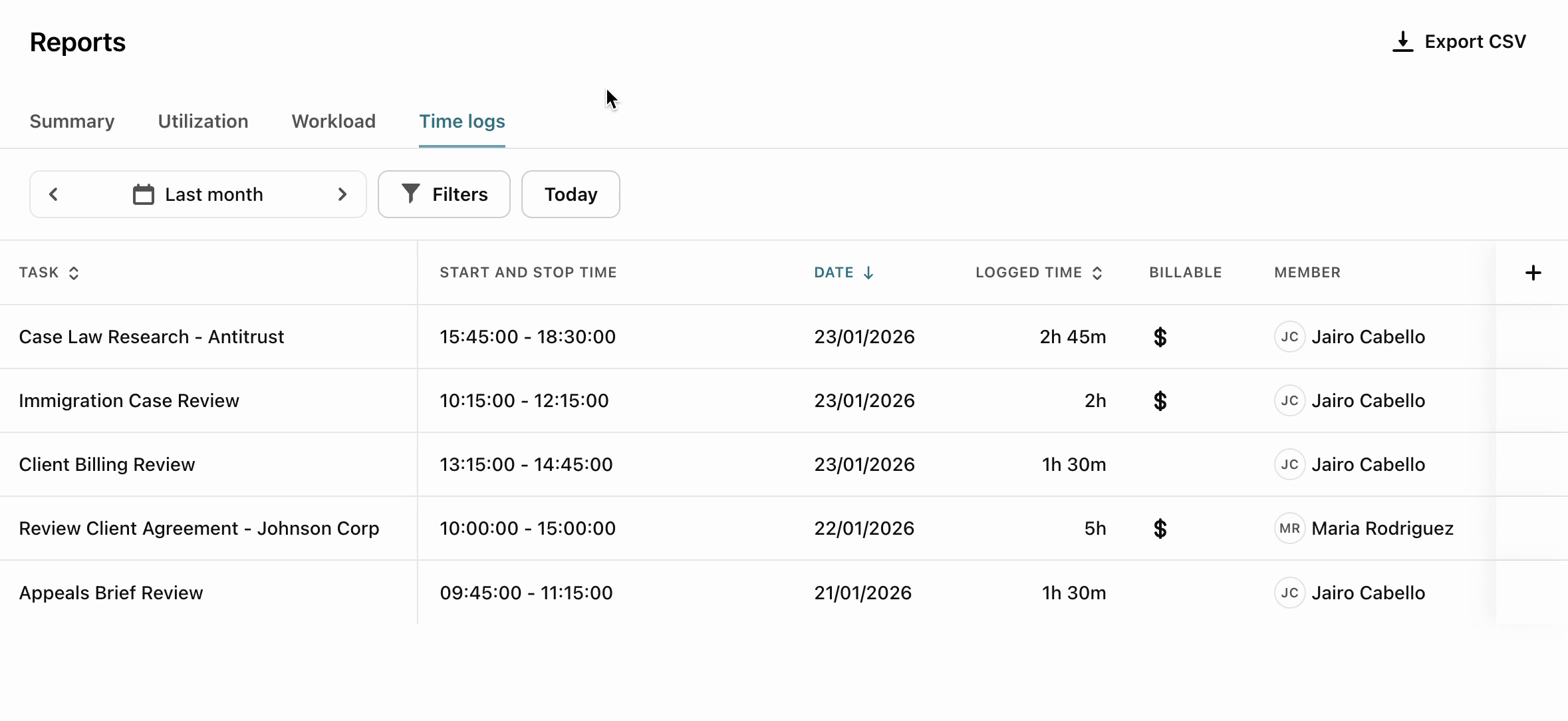Click the funnel icon in Filters
Image resolution: width=1568 pixels, height=721 pixels.
coord(411,194)
